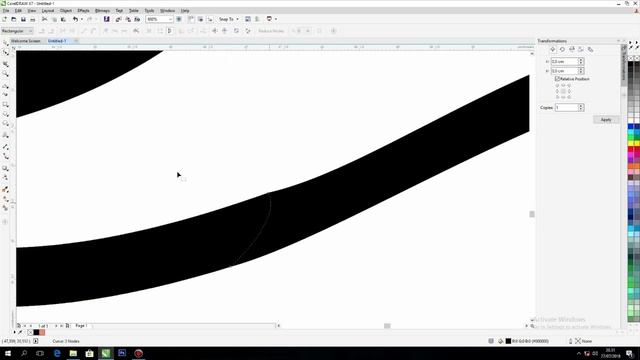Open Scale and Mirror tab in Transformations
The image size is (640, 360).
(x=571, y=49)
